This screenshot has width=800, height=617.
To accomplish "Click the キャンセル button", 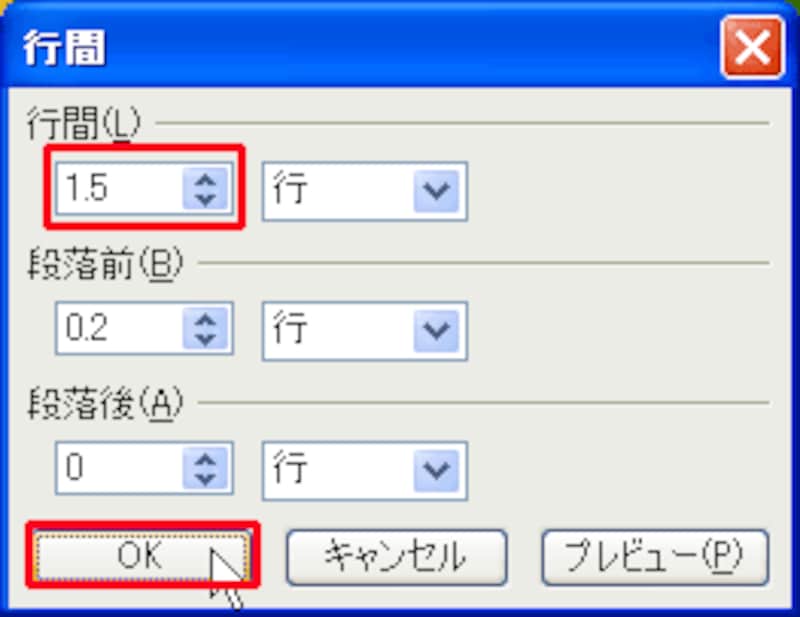I will (396, 557).
